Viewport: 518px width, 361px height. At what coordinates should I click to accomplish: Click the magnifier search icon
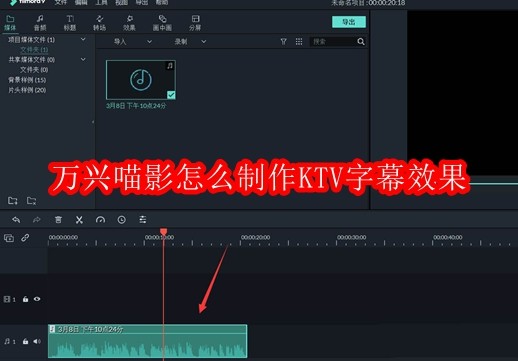click(361, 42)
